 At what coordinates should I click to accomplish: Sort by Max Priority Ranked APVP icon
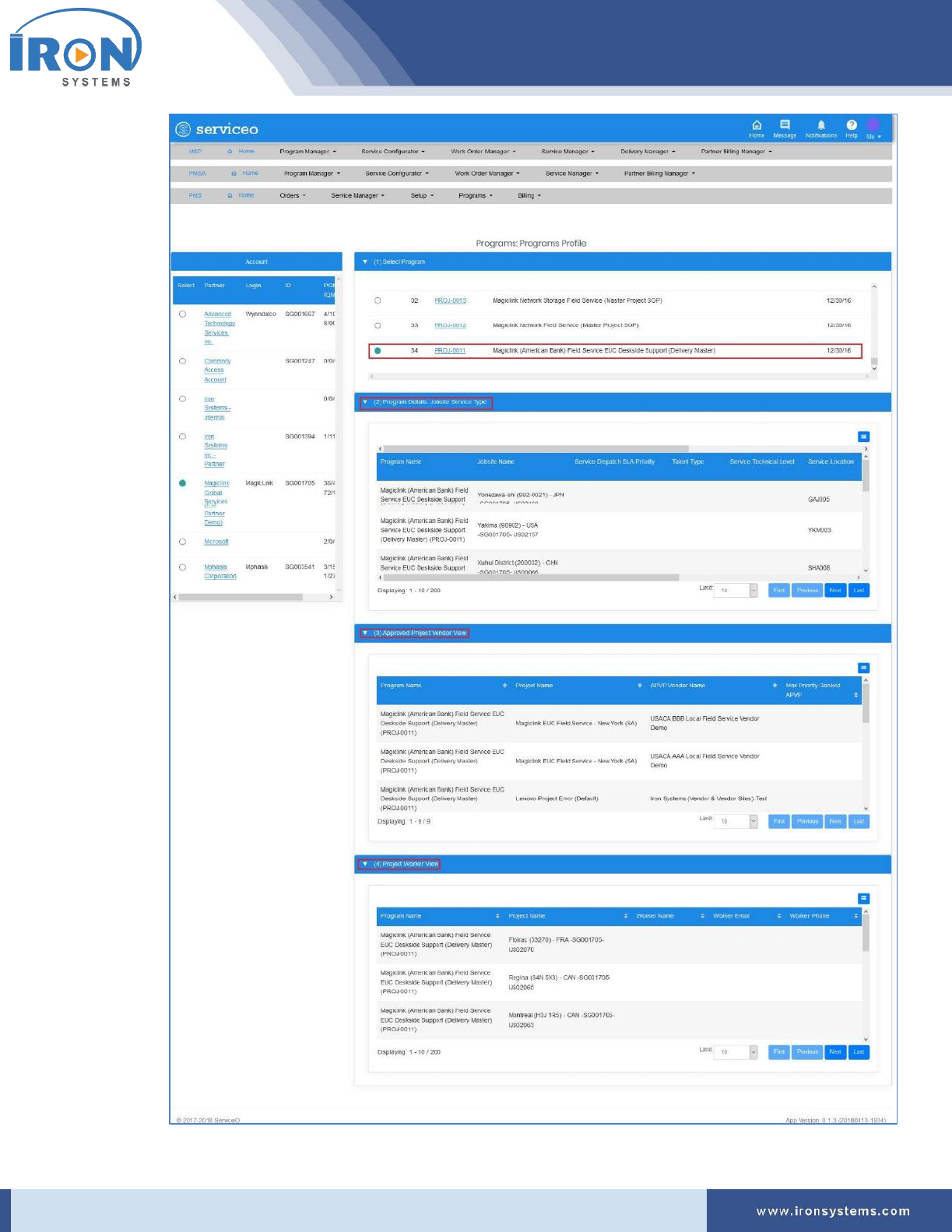point(856,695)
